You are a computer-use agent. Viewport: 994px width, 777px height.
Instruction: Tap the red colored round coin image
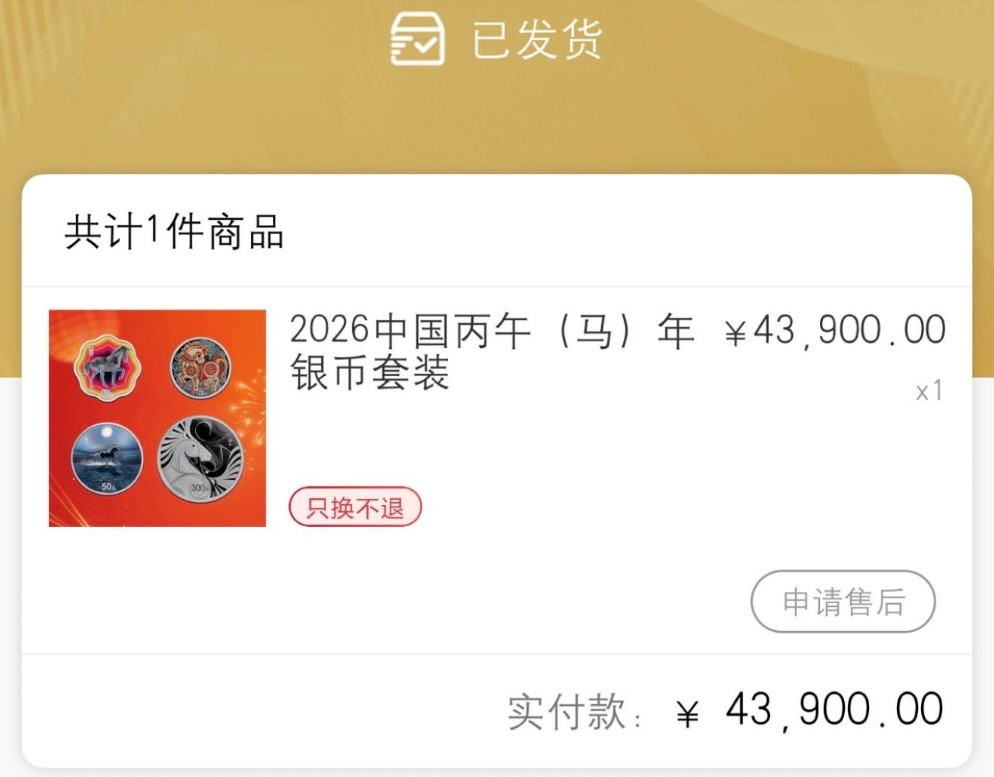(x=200, y=367)
